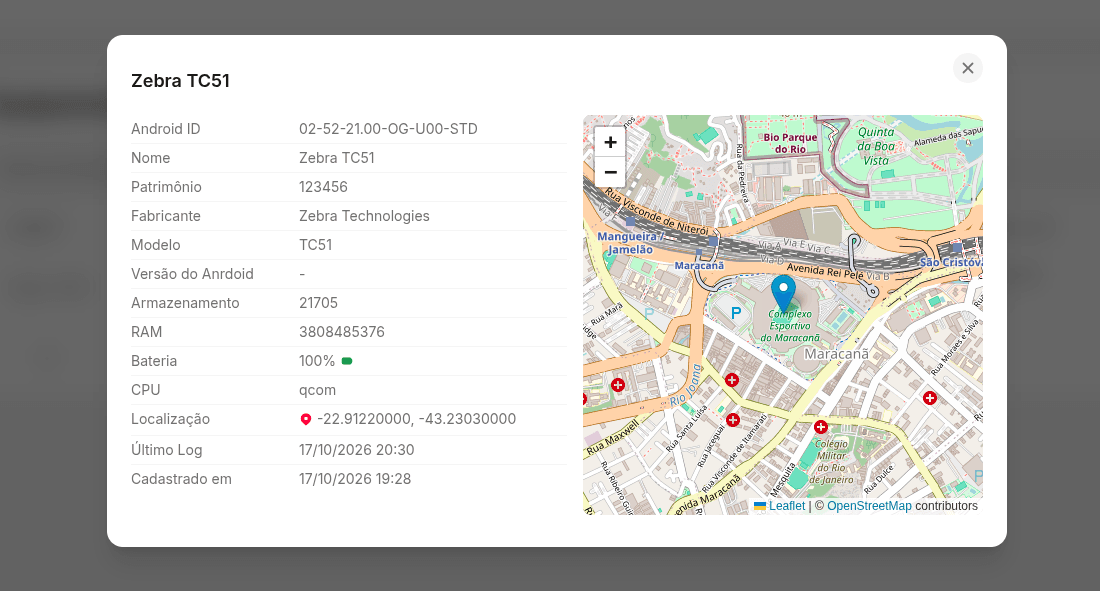The height and width of the screenshot is (591, 1100).
Task: Click the Android ID label
Action: (x=166, y=129)
